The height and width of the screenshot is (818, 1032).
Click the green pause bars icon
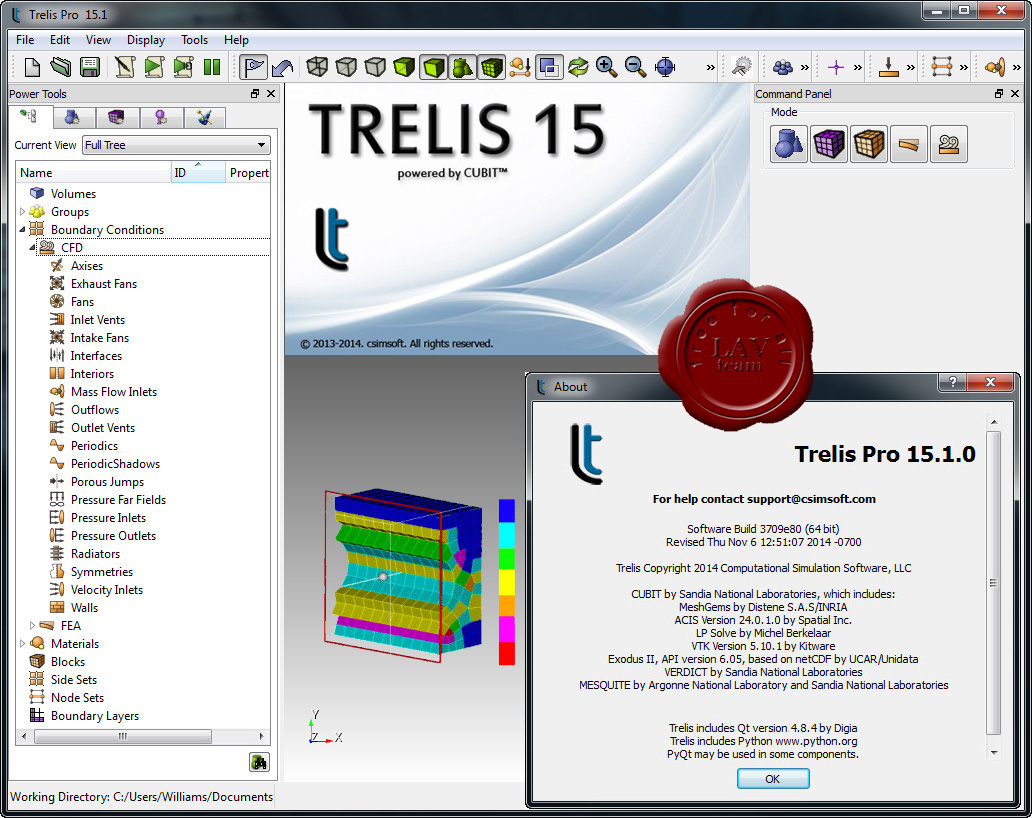[x=212, y=67]
